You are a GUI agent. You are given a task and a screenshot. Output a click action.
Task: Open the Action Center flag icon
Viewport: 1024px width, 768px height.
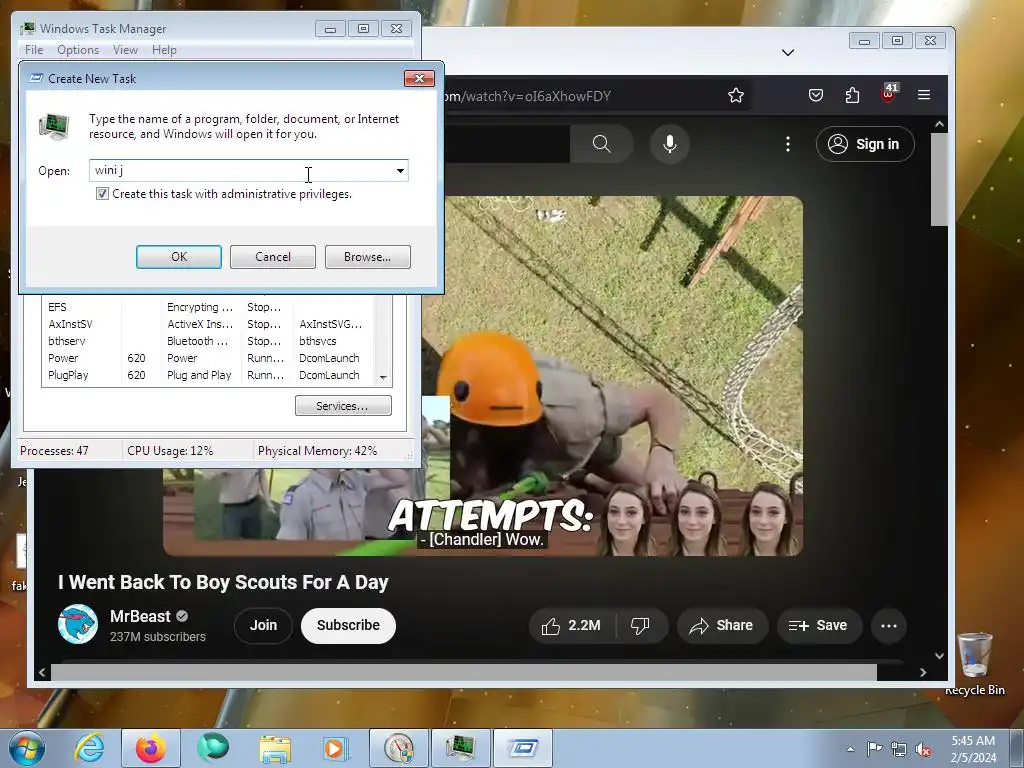pos(874,749)
